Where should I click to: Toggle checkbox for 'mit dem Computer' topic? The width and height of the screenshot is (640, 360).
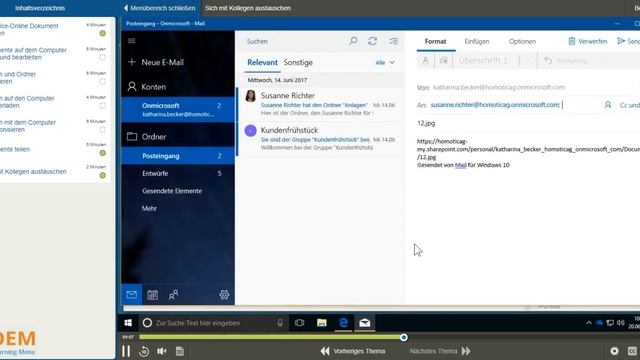[x=102, y=129]
